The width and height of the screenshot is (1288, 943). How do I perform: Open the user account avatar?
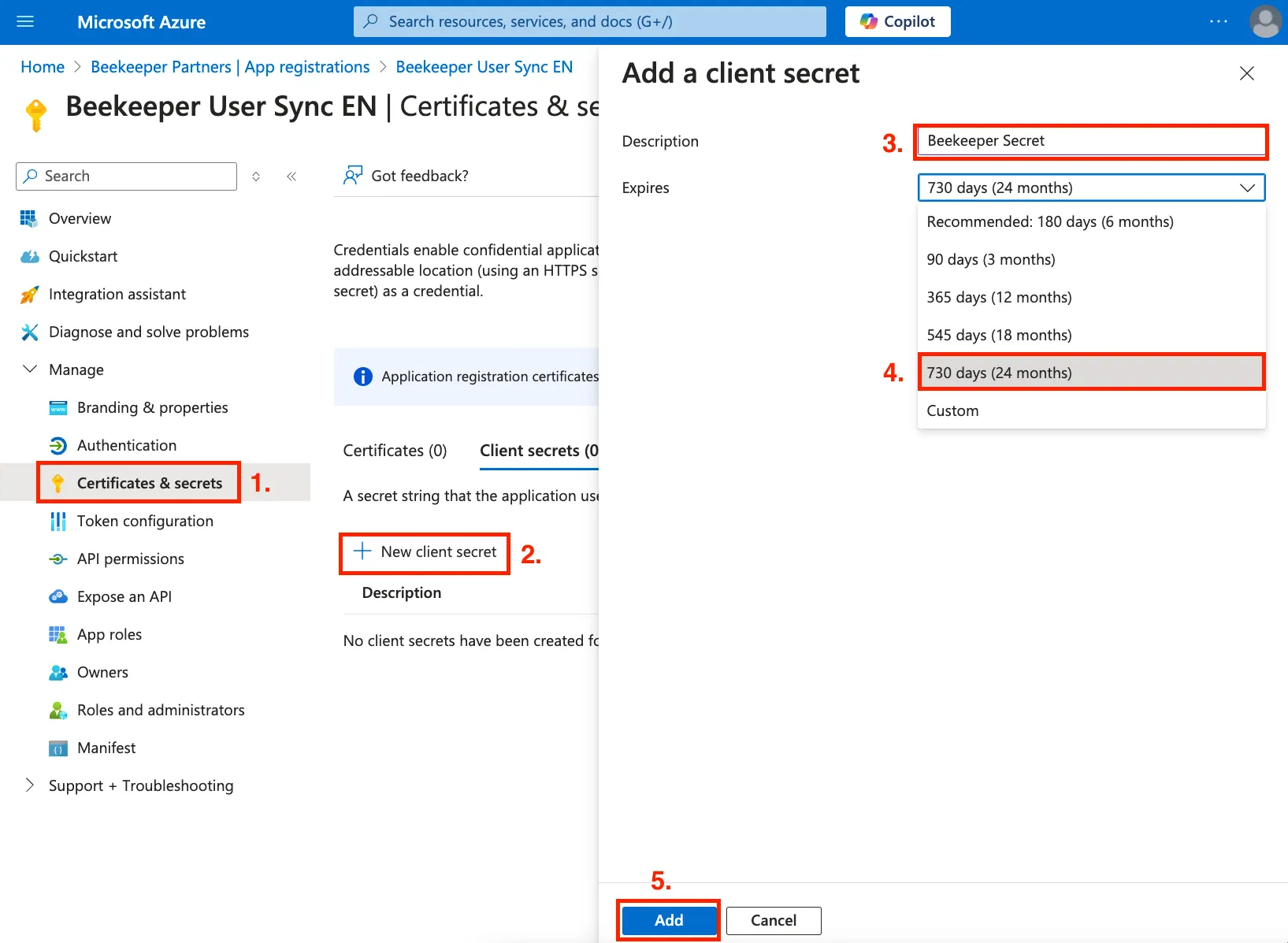tap(1265, 22)
